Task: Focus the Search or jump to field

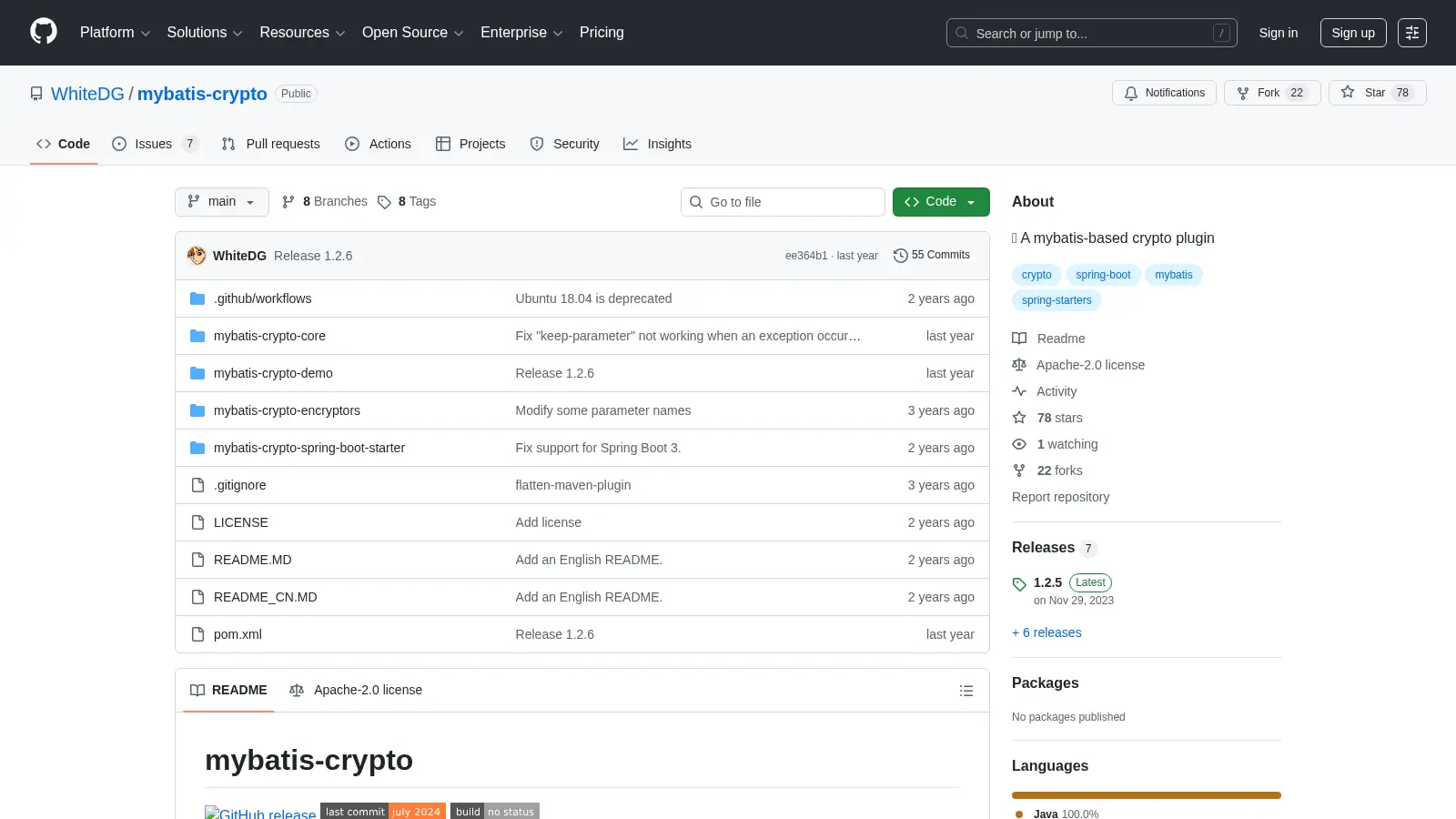Action: [1092, 33]
